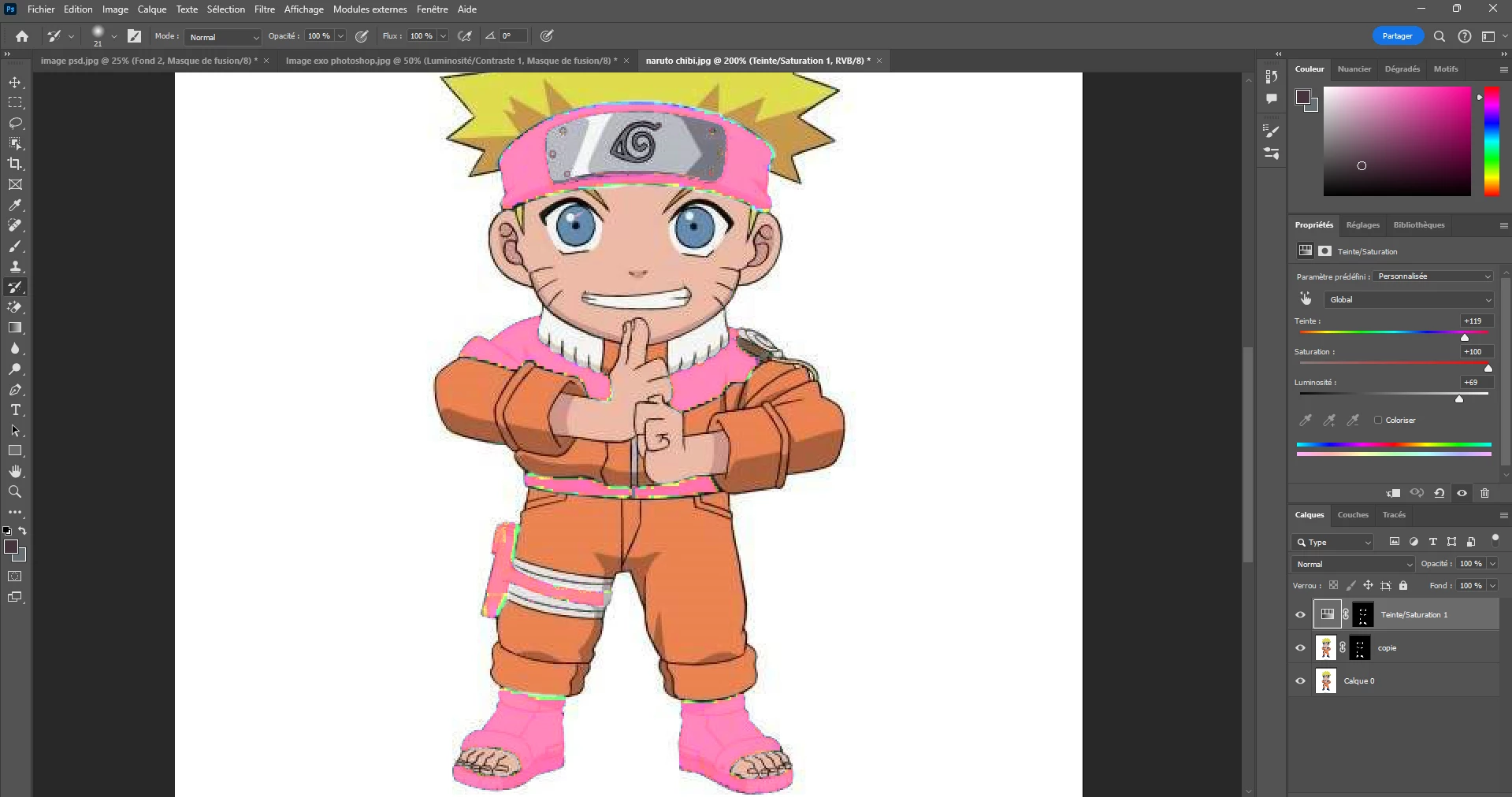Swap foreground and background colors

23,531
